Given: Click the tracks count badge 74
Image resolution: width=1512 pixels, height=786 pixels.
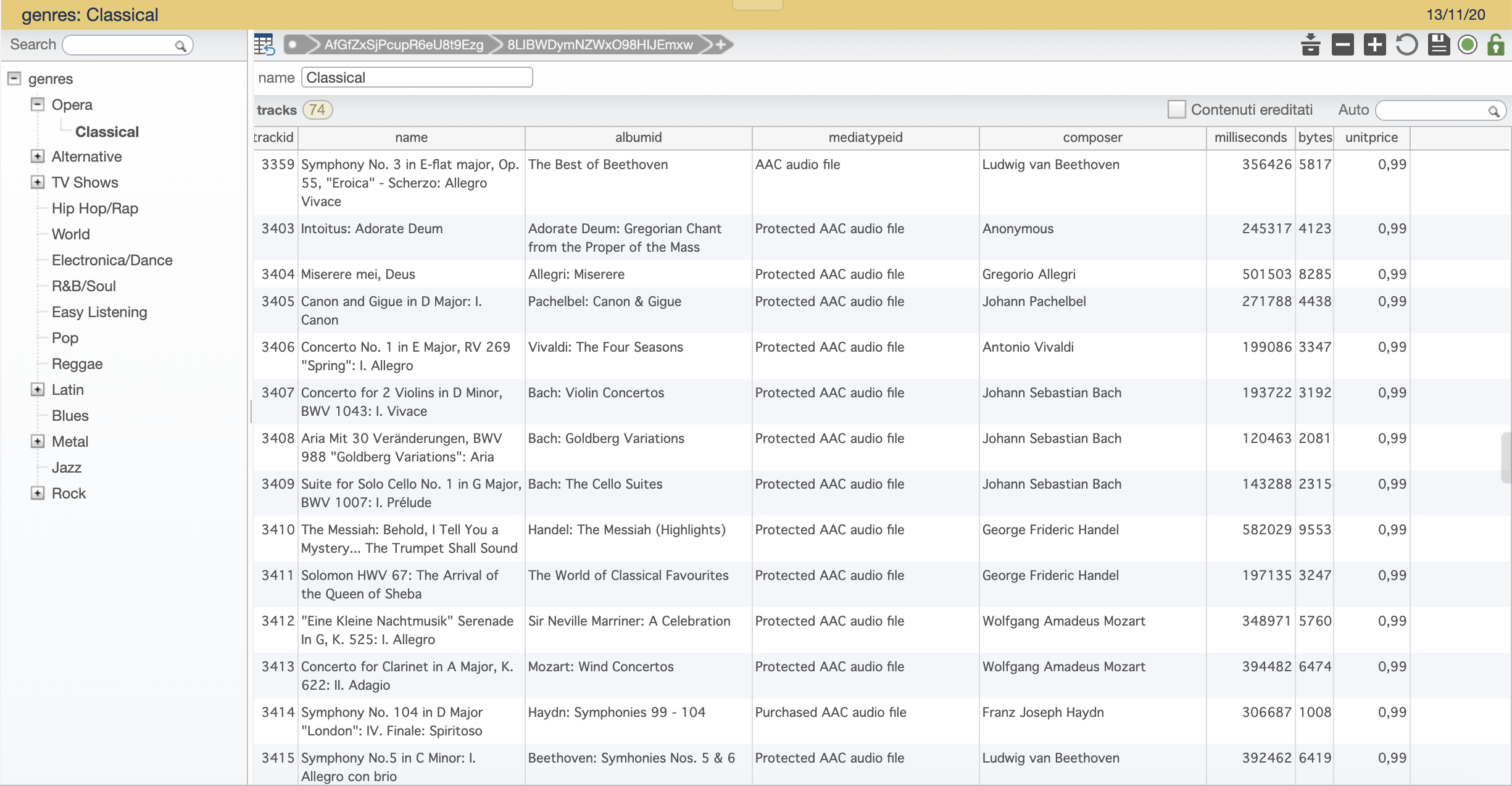Looking at the screenshot, I should coord(317,110).
